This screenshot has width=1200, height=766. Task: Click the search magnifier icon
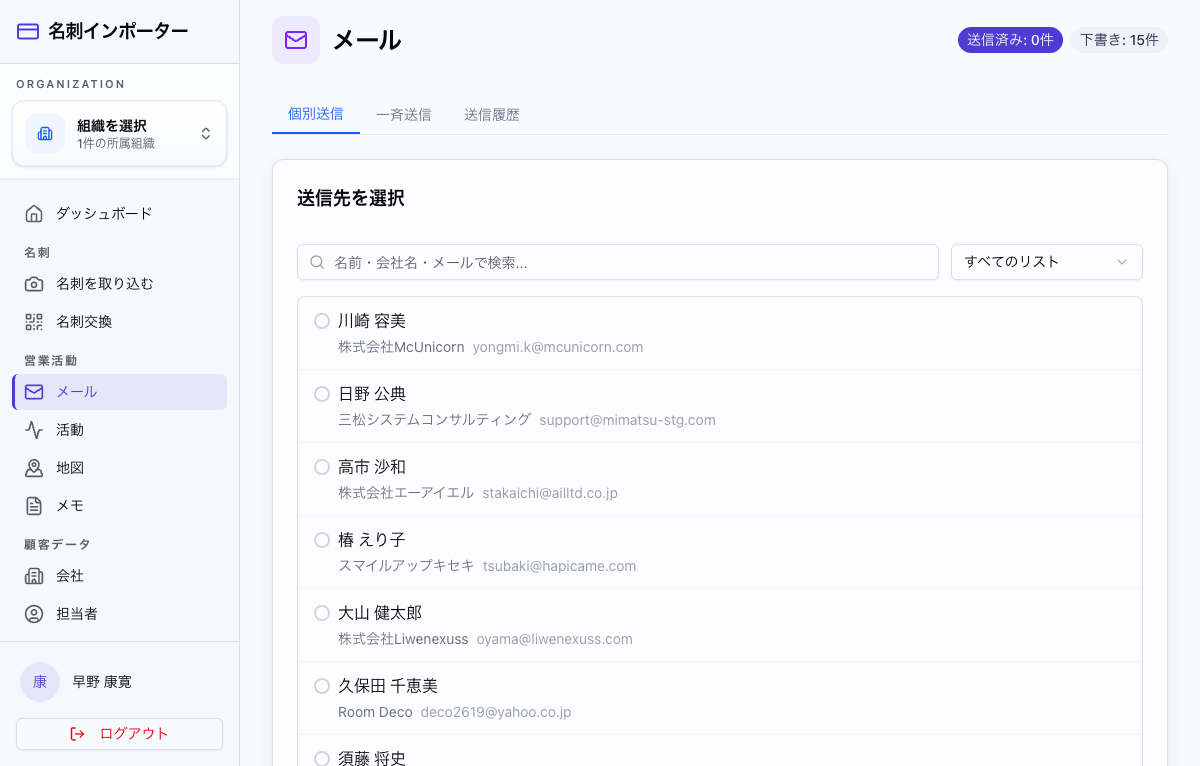click(x=317, y=262)
